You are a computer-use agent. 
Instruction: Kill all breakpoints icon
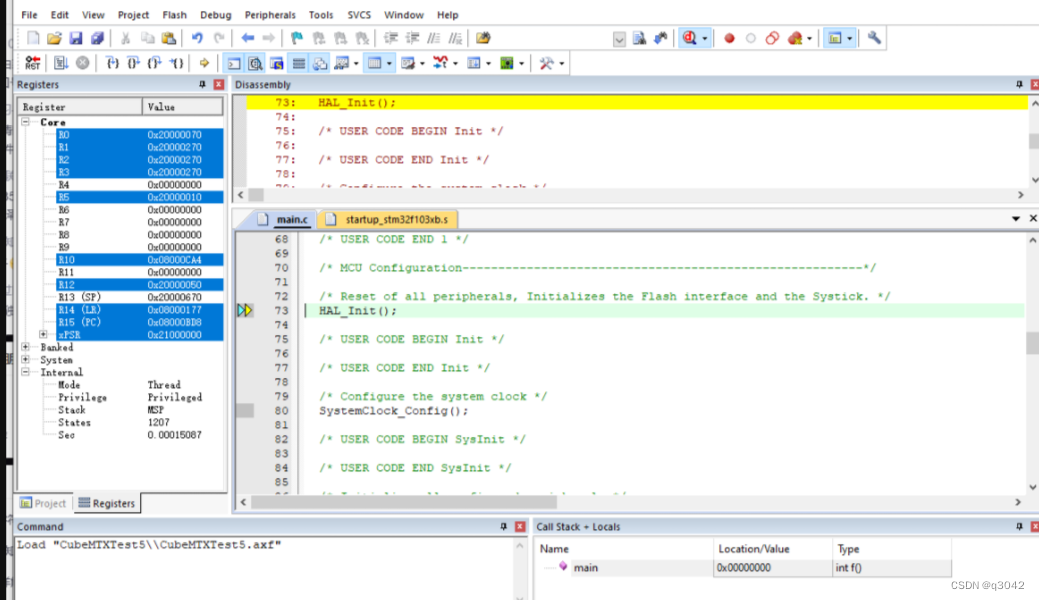794,38
